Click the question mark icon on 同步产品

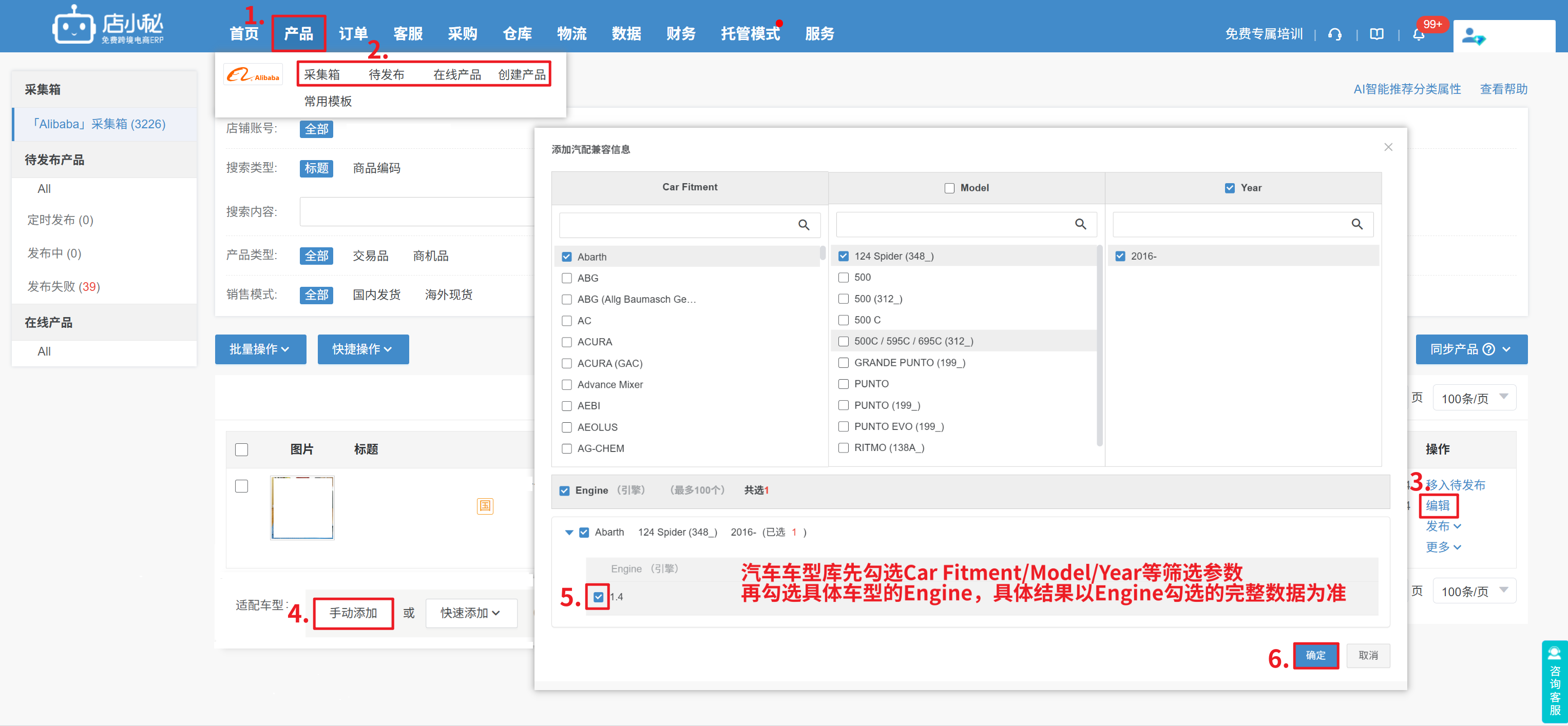point(1489,349)
